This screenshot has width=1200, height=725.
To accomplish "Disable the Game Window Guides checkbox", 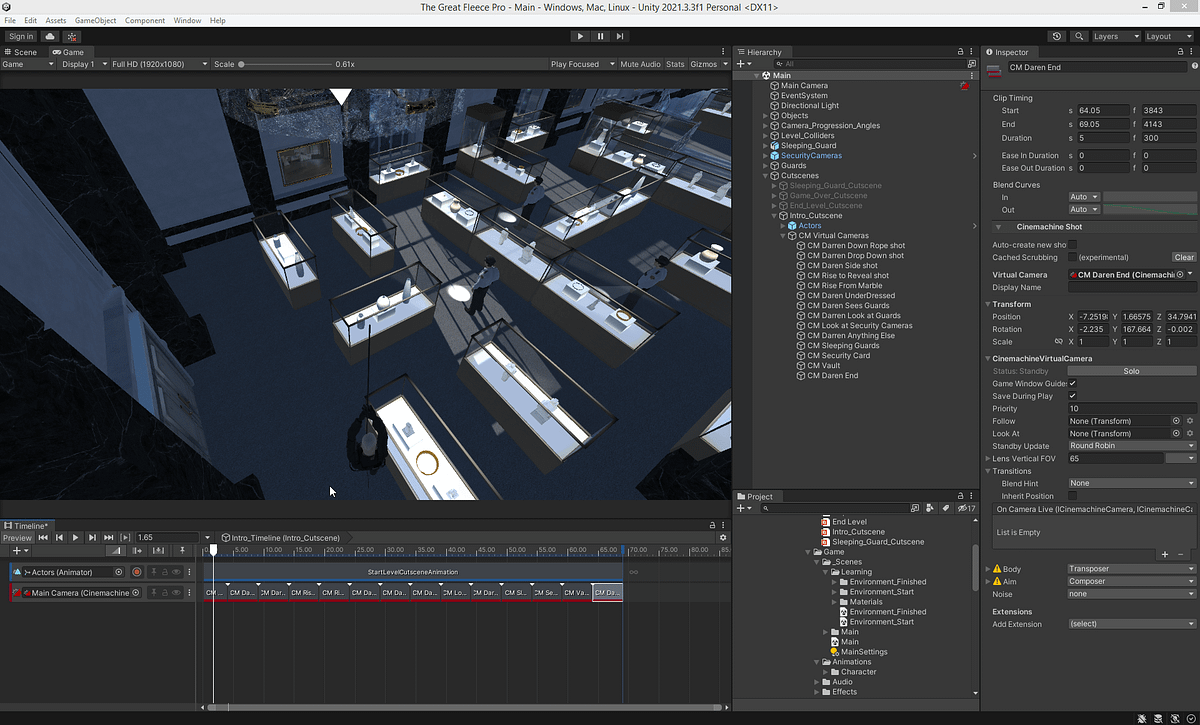I will pyautogui.click(x=1071, y=383).
